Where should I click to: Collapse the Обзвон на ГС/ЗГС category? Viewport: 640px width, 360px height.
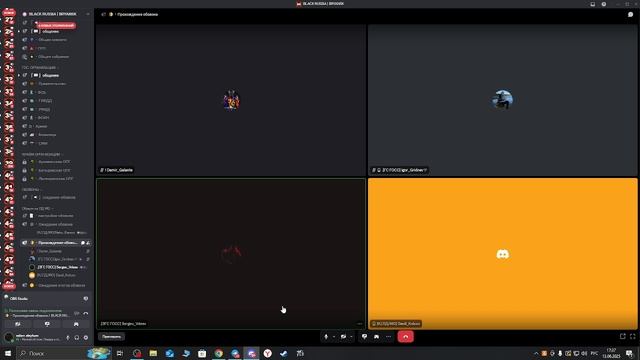click(37, 208)
